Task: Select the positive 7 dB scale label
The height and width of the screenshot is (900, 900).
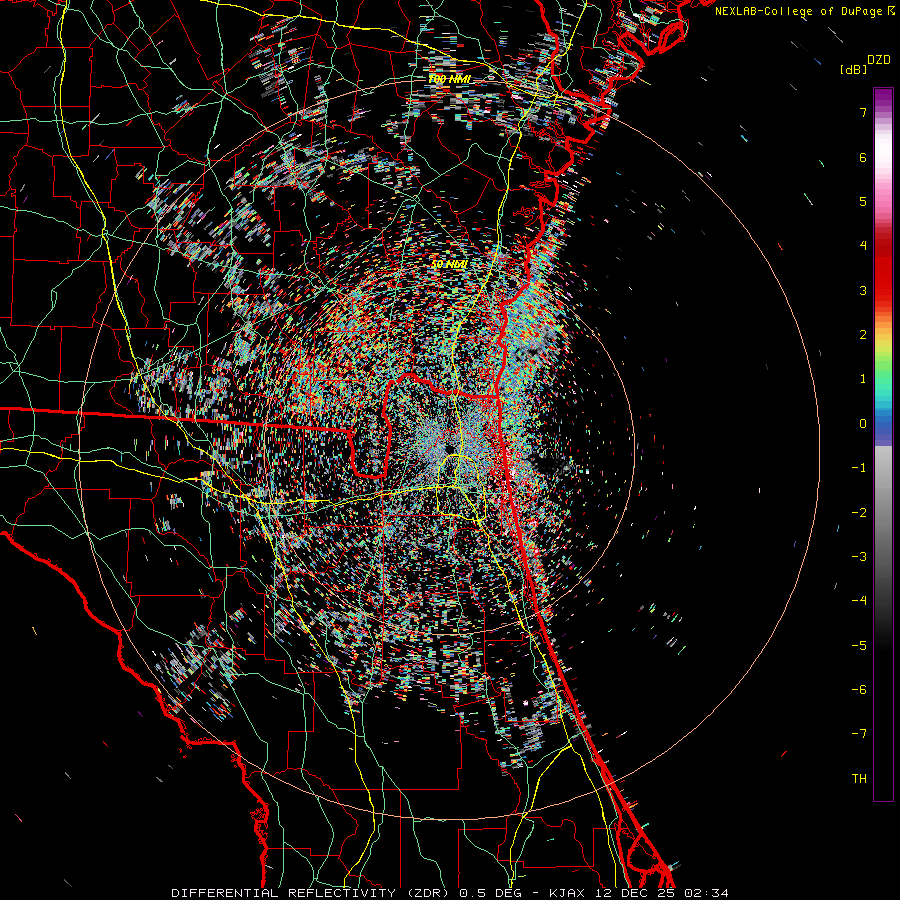Action: pyautogui.click(x=863, y=112)
